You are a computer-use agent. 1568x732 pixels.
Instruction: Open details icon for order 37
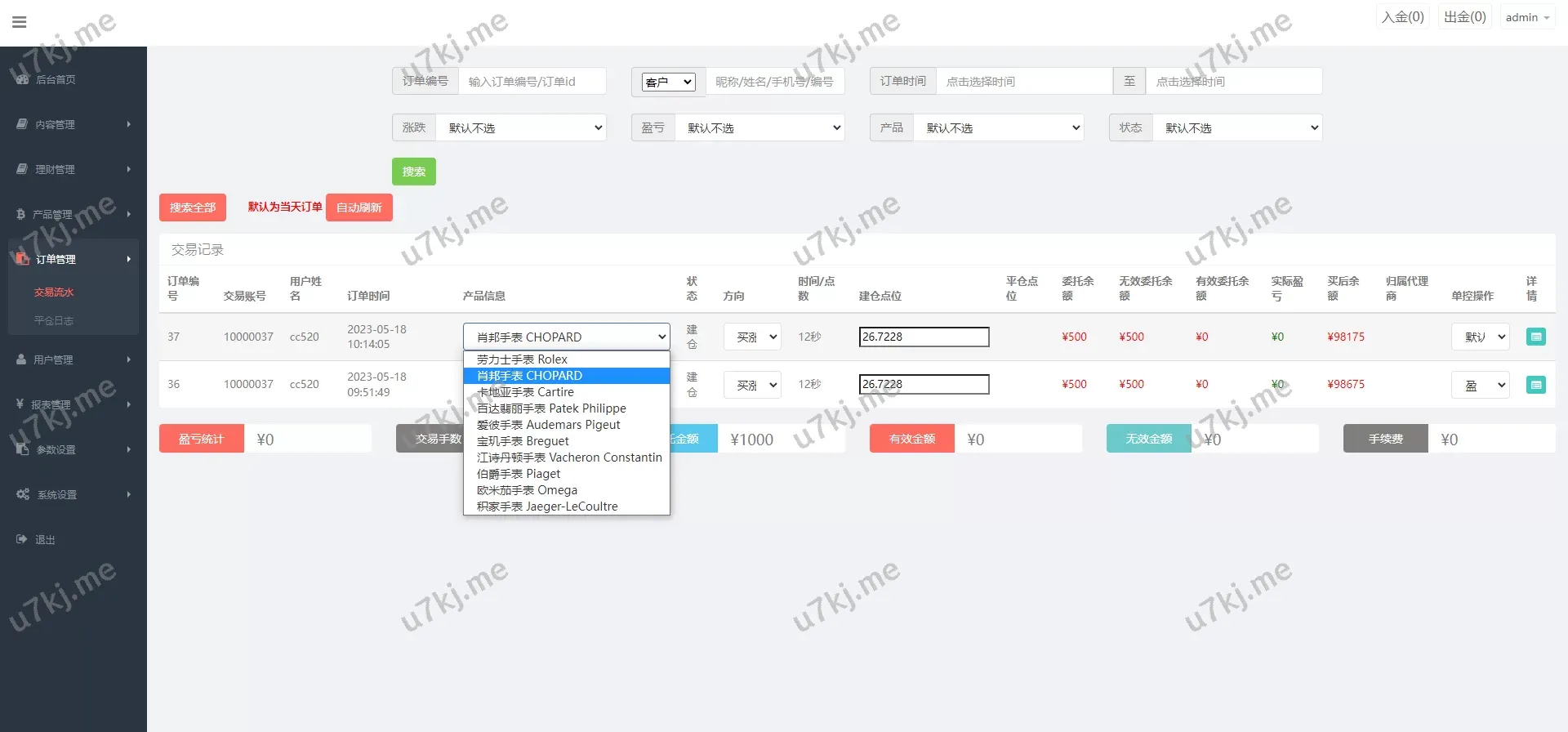[x=1535, y=337]
